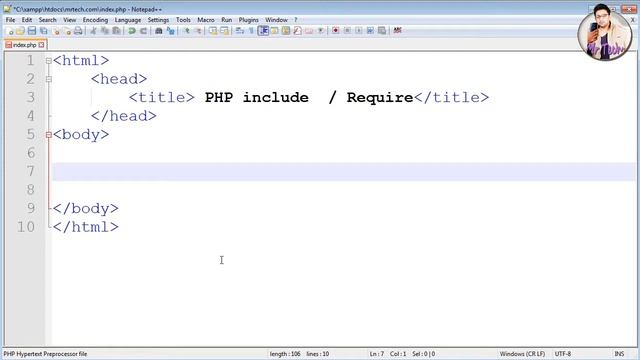
Task: Toggle Show All Characters pilcrow icon
Action: (251, 31)
